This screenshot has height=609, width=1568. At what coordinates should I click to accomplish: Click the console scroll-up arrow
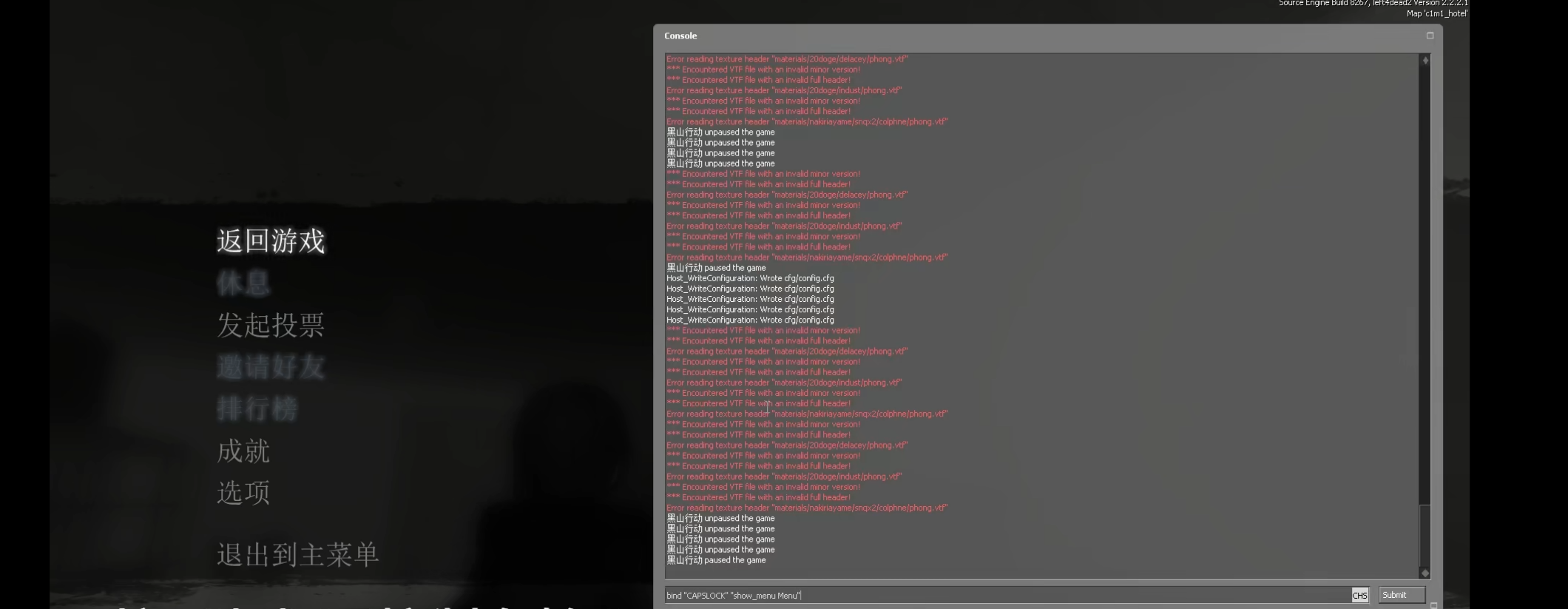click(x=1425, y=61)
